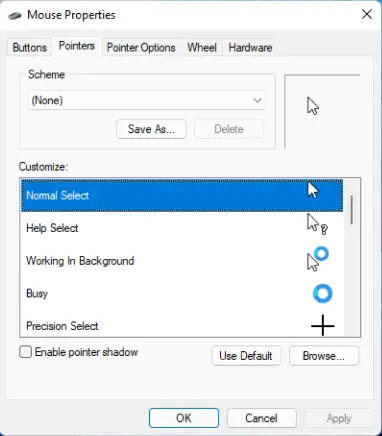Go to the Wheel tab
Viewport: 382px width, 436px height.
[x=202, y=47]
